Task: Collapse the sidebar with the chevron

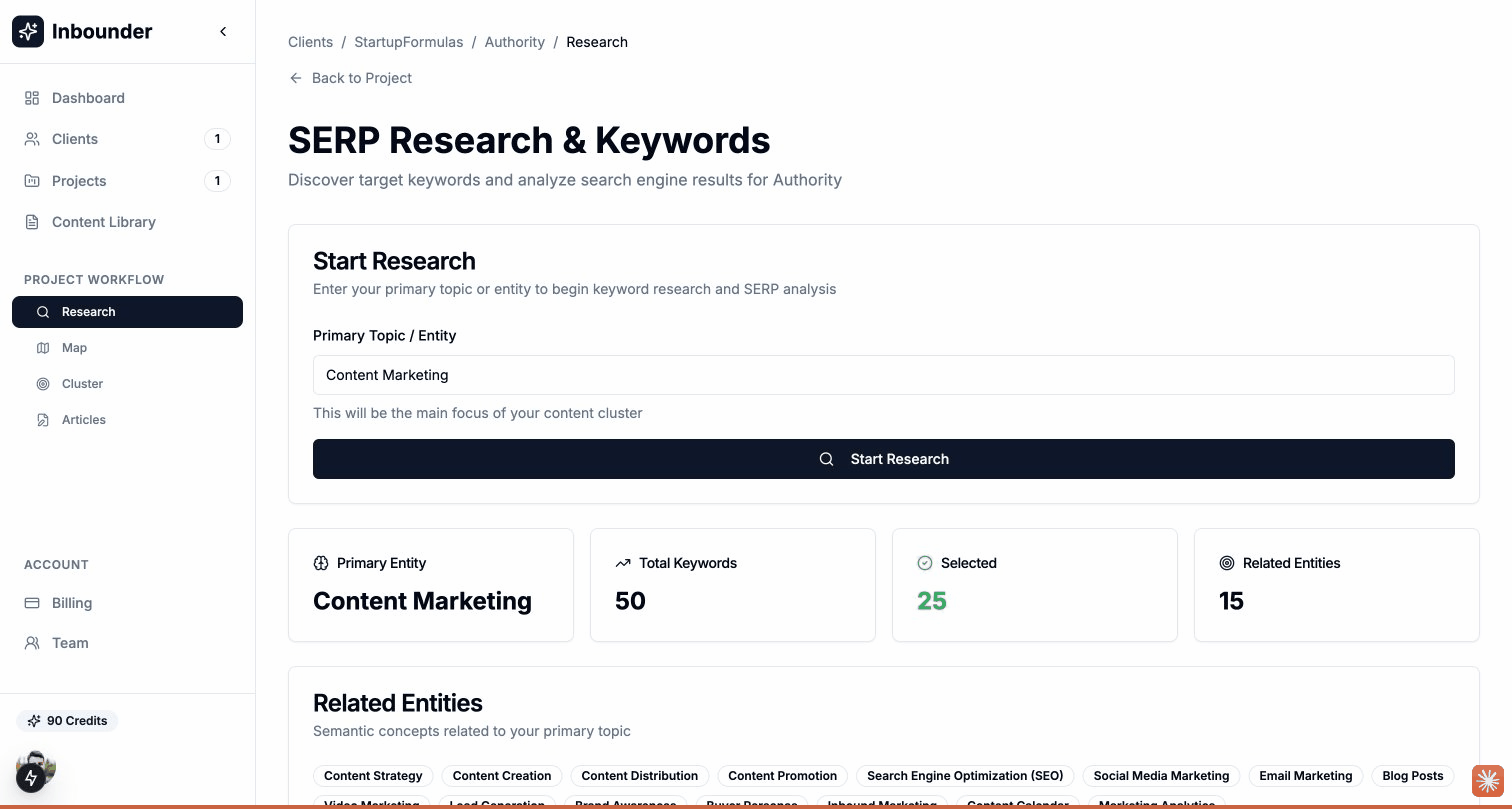Action: [223, 31]
